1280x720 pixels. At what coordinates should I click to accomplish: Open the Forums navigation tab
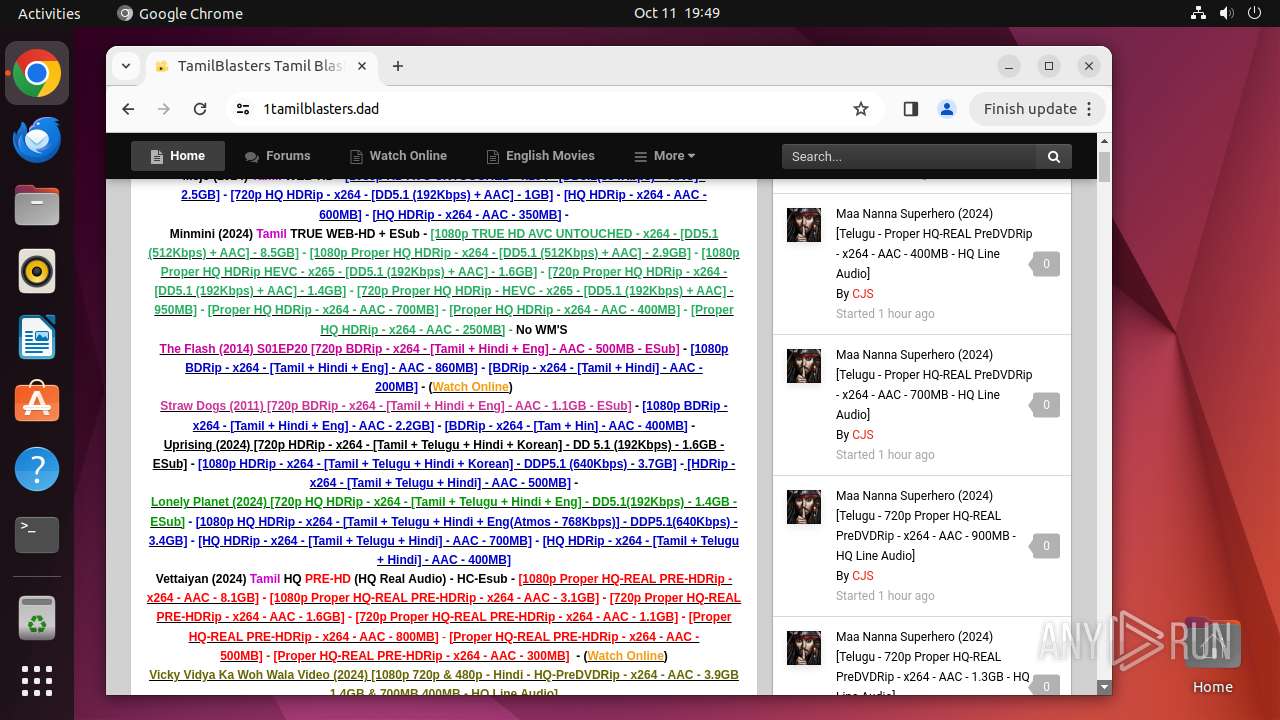(278, 156)
